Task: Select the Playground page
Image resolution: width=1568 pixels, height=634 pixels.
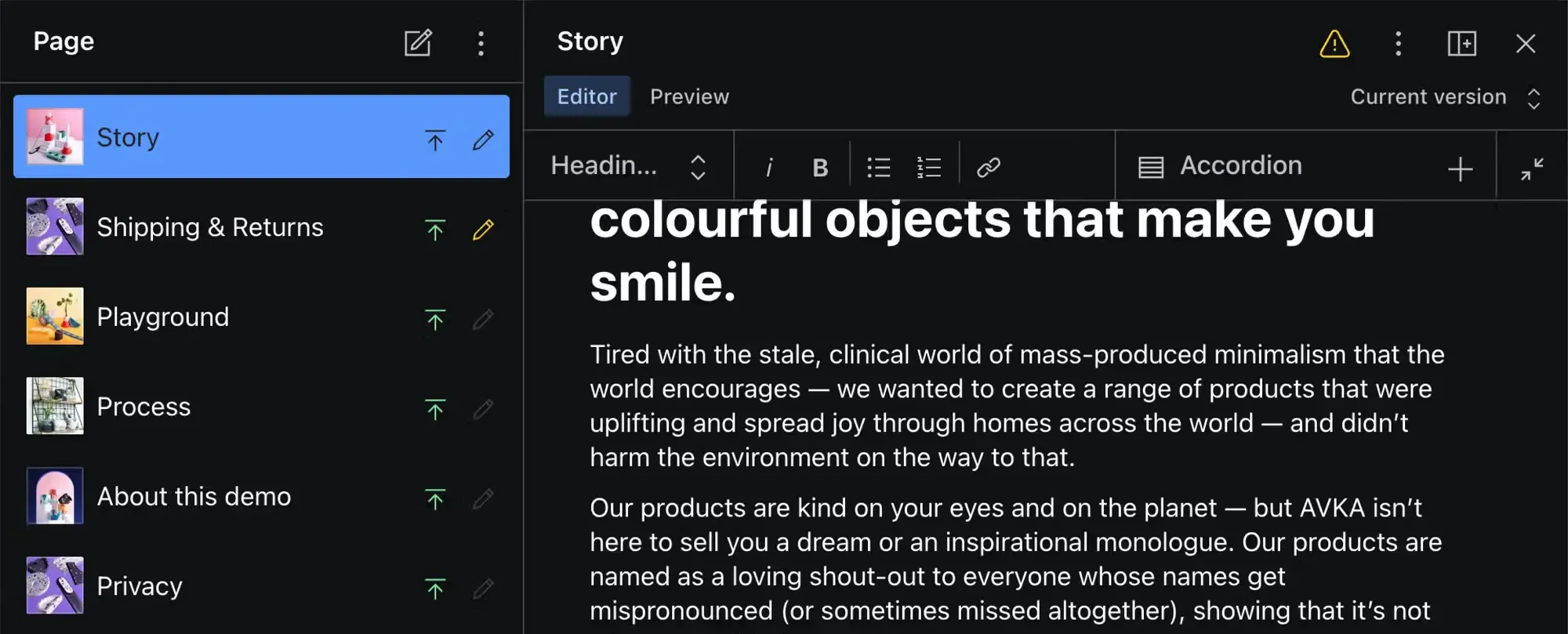Action: [x=261, y=317]
